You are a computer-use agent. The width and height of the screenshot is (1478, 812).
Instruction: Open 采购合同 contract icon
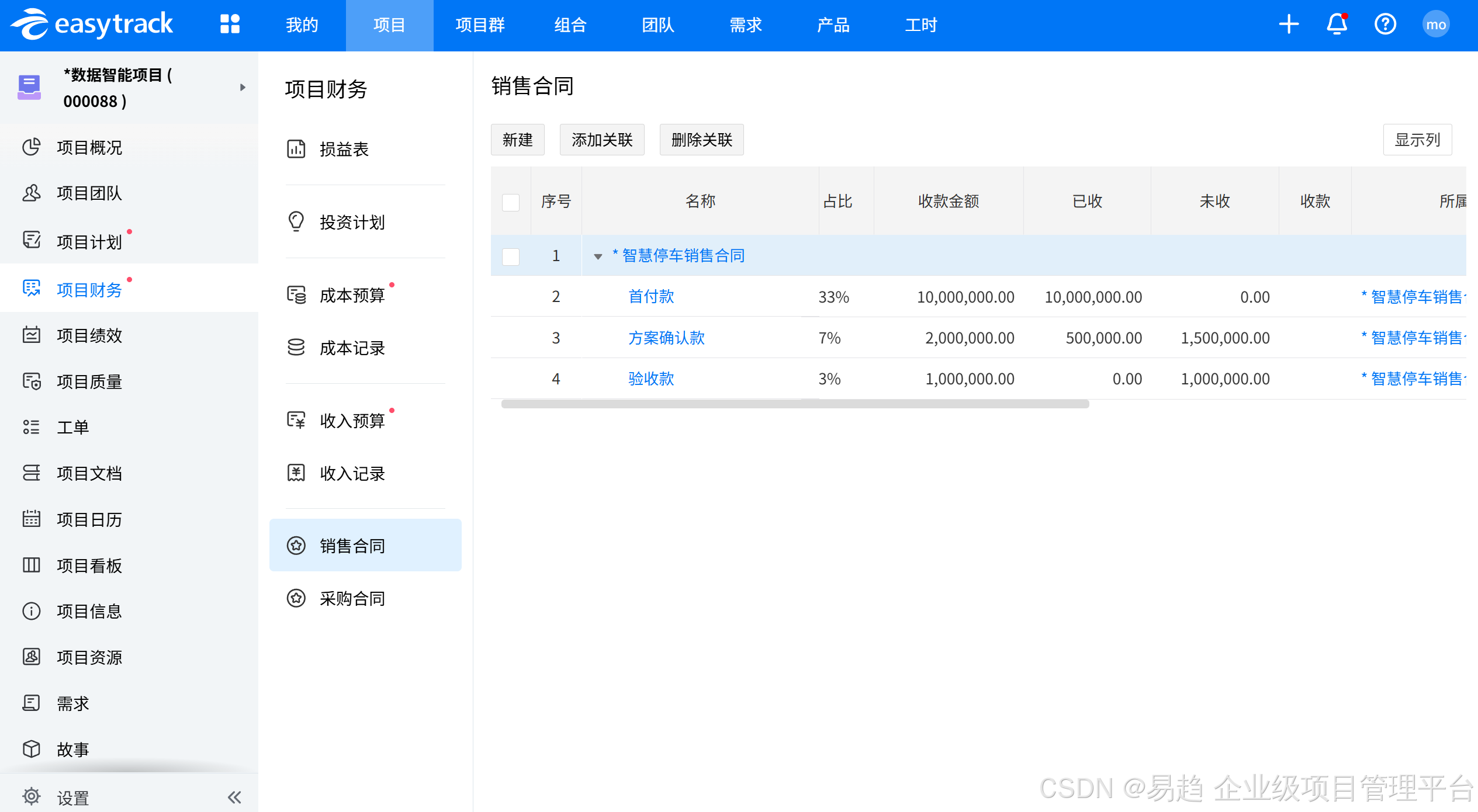pyautogui.click(x=296, y=598)
